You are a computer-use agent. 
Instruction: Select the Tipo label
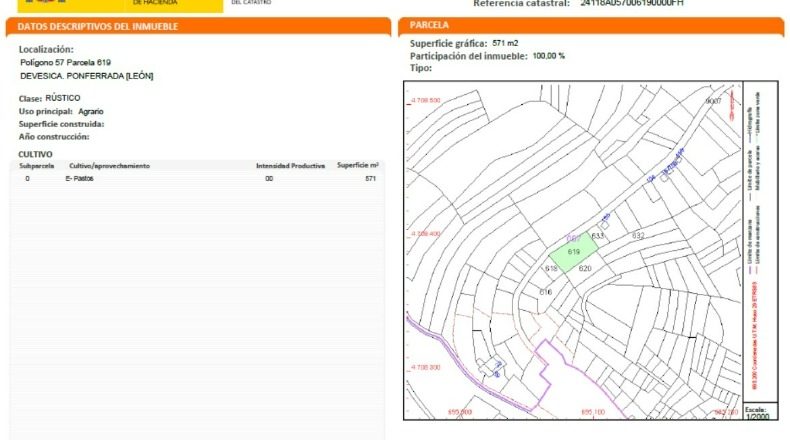tap(421, 68)
